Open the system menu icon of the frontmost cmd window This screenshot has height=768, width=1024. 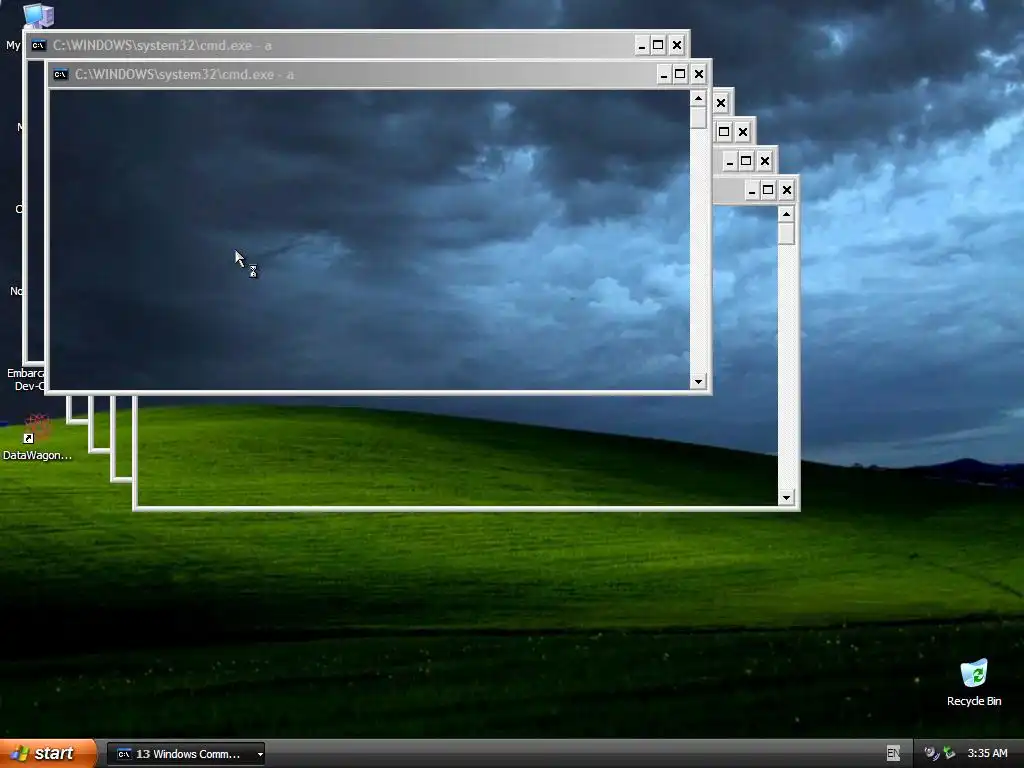[61, 74]
